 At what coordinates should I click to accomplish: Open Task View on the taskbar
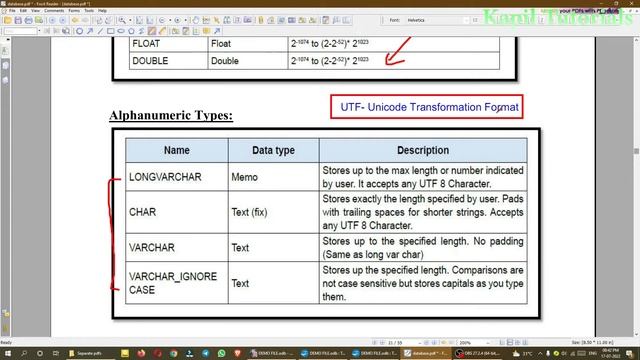click(56, 353)
